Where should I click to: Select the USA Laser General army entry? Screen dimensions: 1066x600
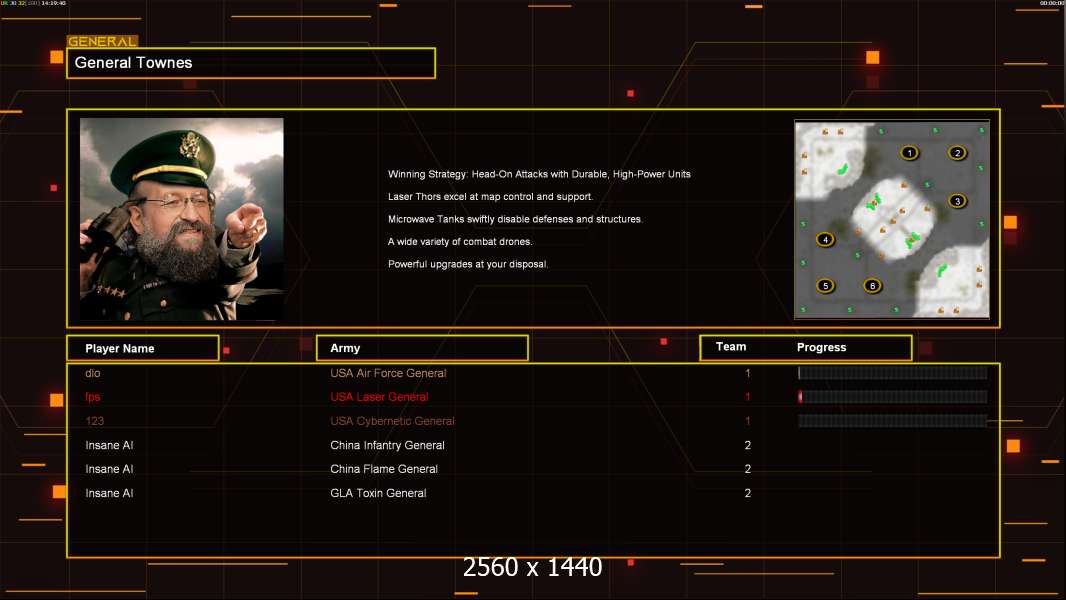tap(379, 397)
